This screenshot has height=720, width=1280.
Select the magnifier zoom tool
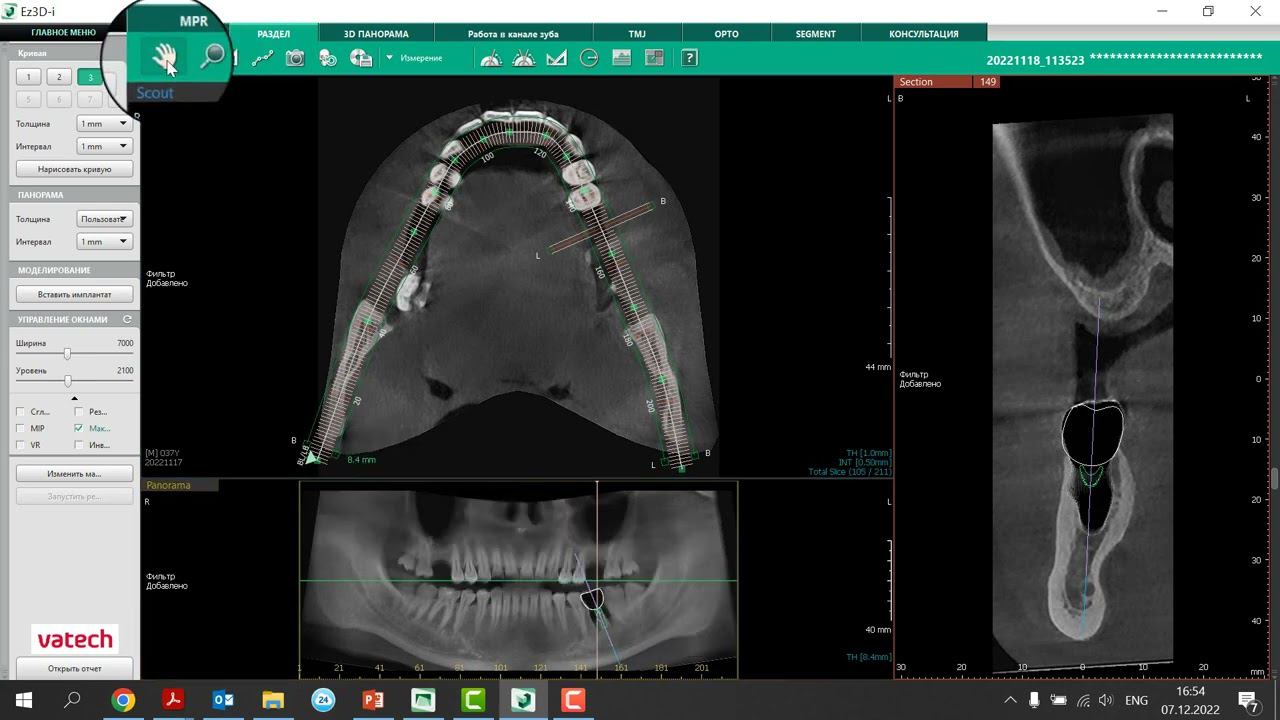click(212, 57)
